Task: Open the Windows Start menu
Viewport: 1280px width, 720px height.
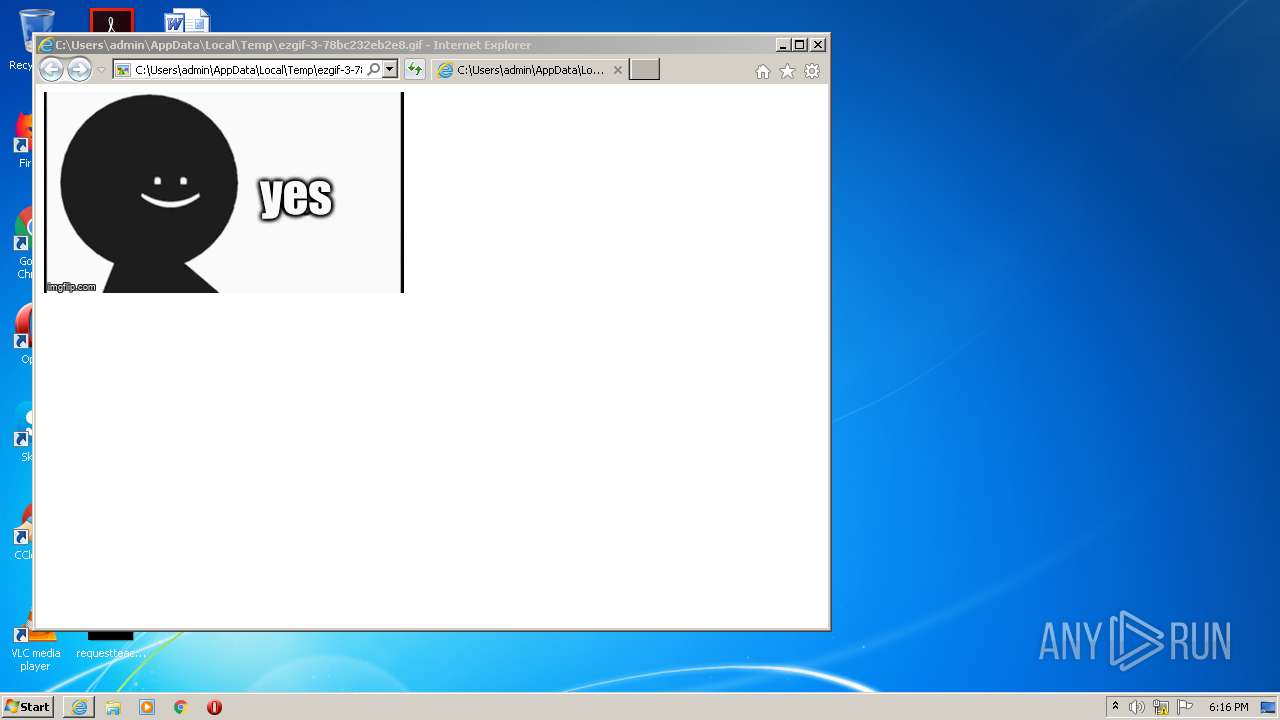Action: (28, 707)
